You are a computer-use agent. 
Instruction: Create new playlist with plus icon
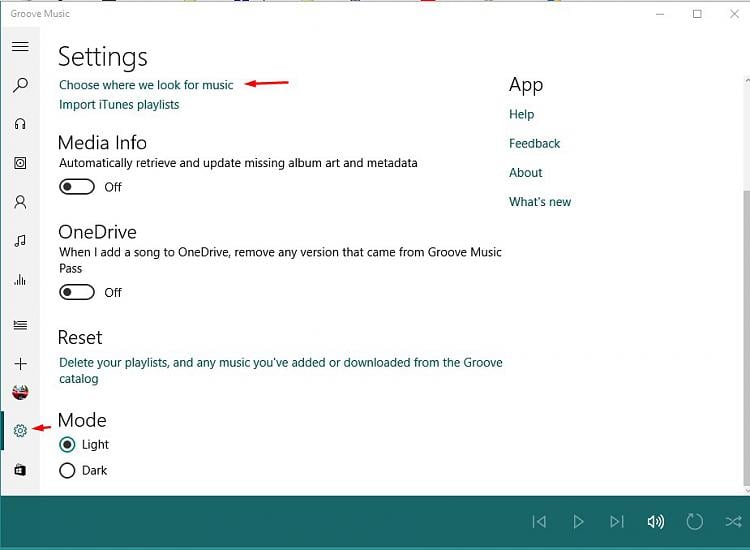click(x=20, y=364)
